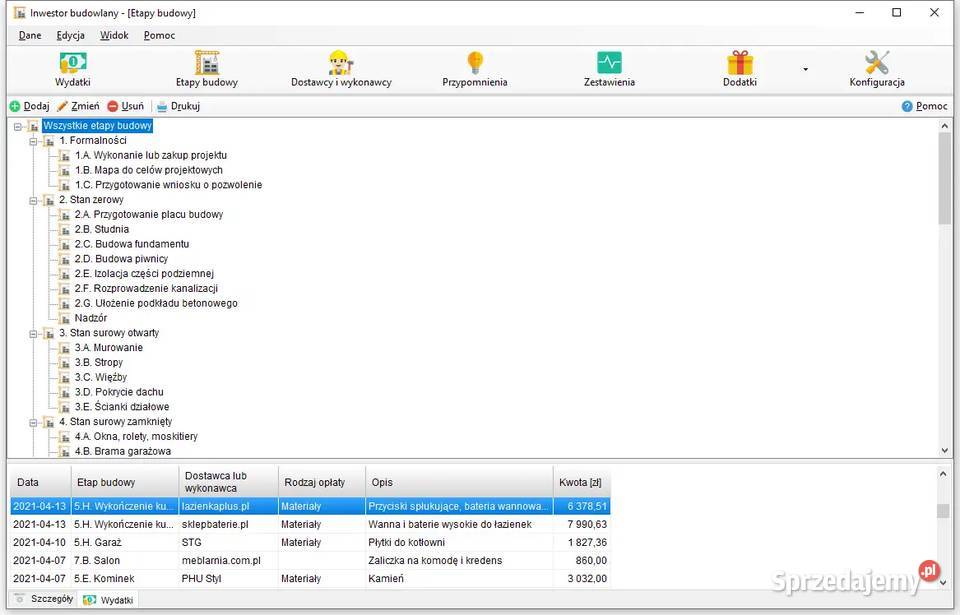This screenshot has width=960, height=615.
Task: Open the Edycja menu
Action: (70, 35)
